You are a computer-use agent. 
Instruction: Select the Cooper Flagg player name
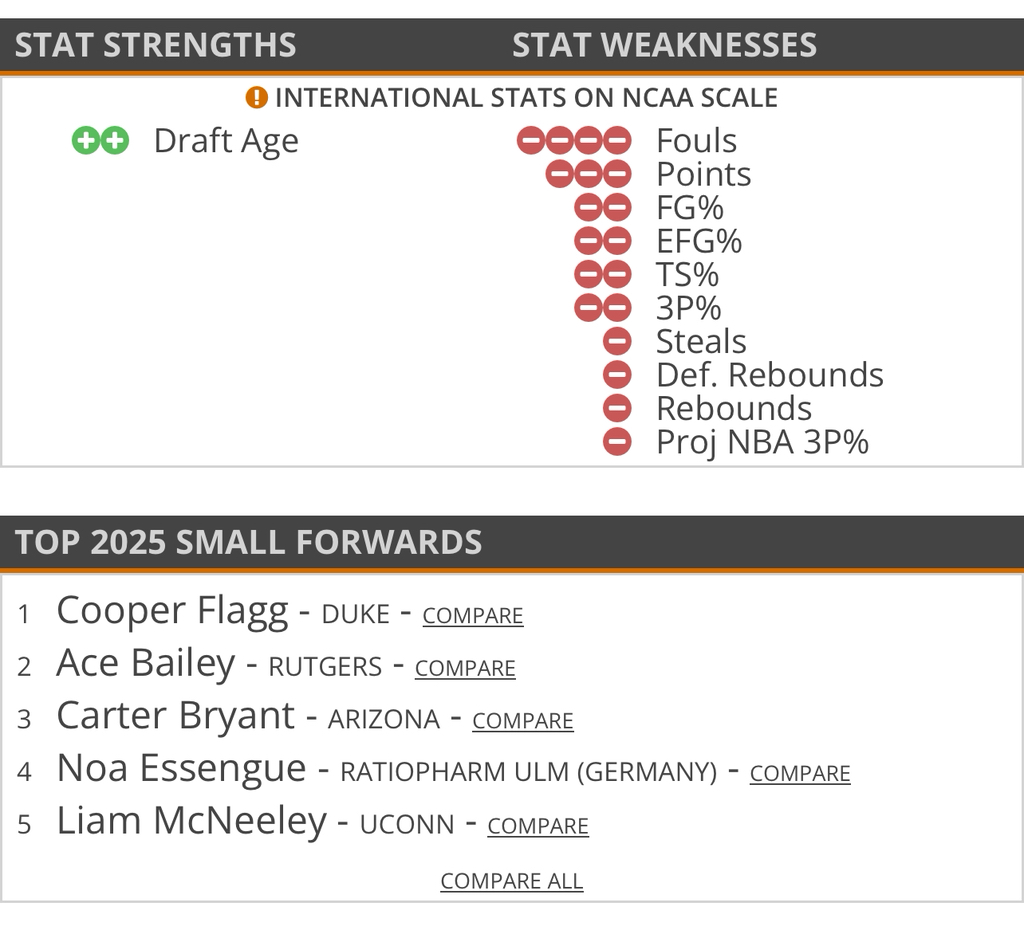point(172,611)
